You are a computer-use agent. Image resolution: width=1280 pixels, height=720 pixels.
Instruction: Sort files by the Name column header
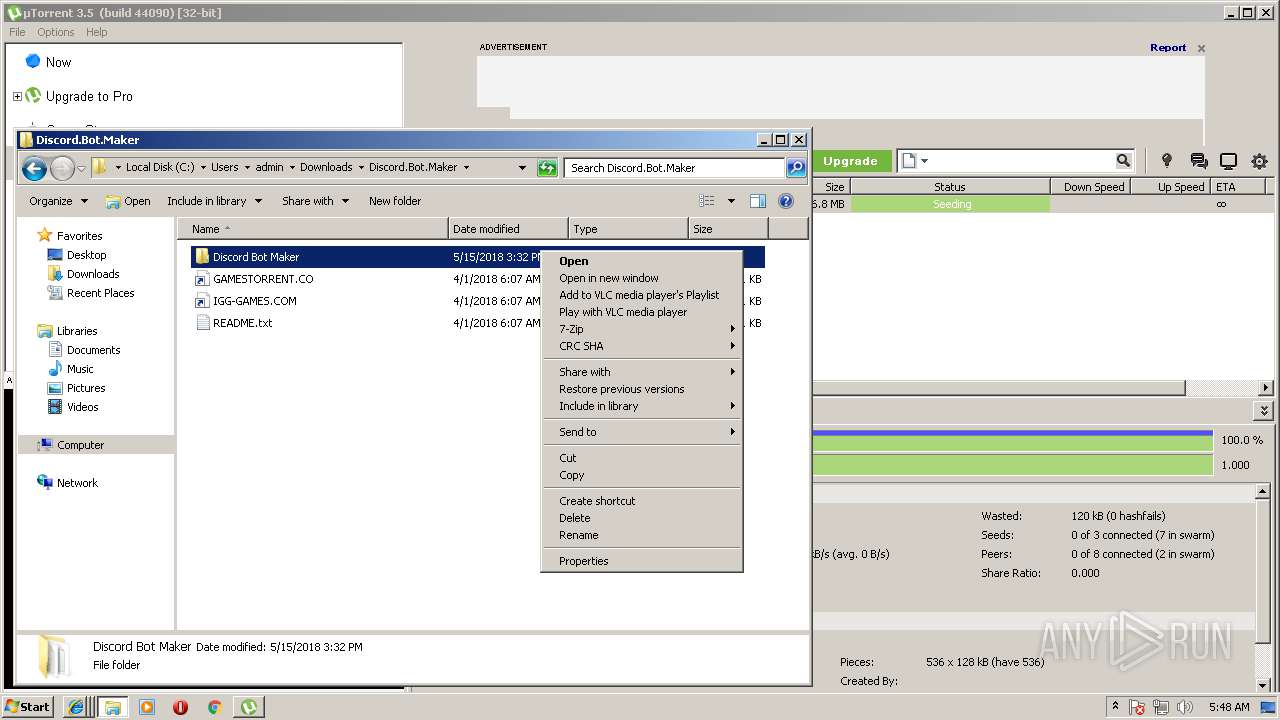(313, 229)
